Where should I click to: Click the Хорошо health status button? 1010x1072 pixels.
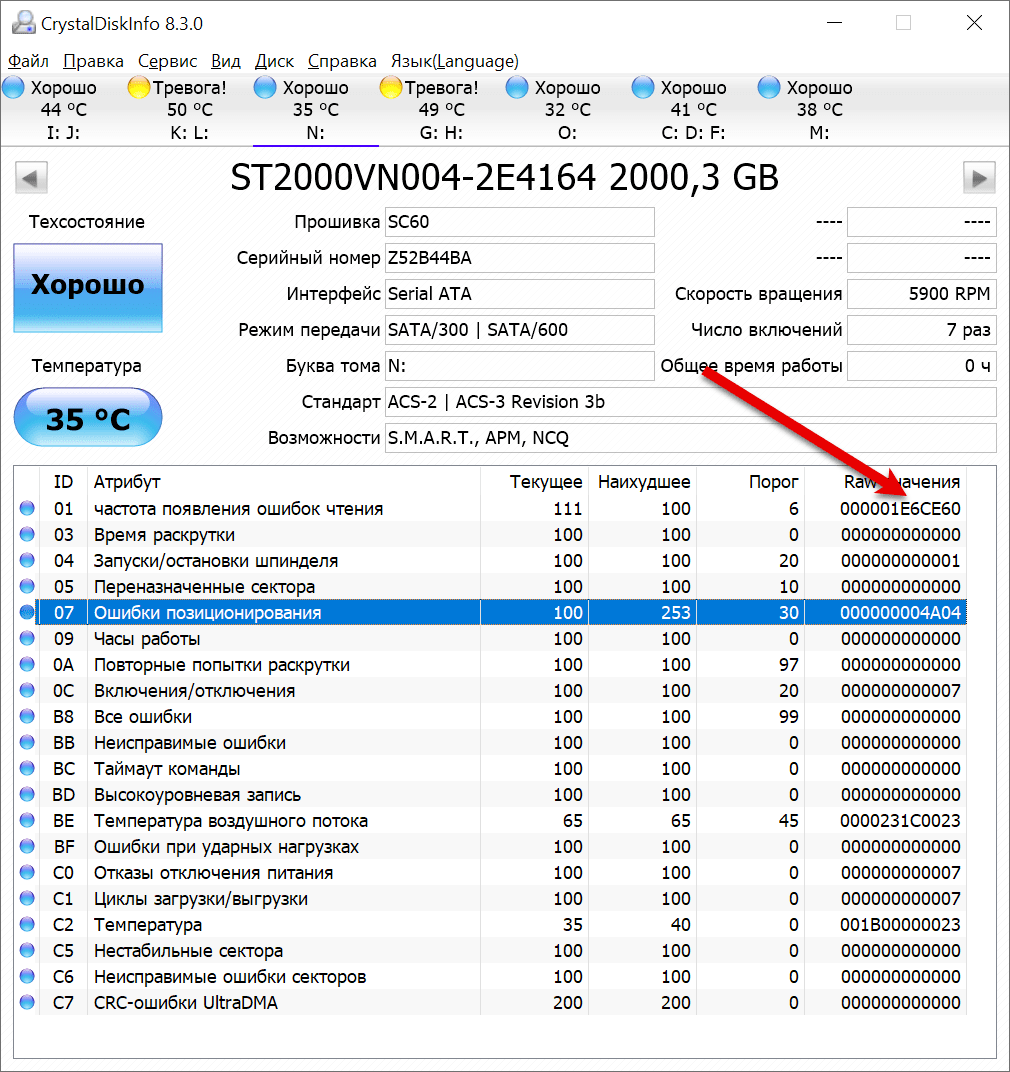[87, 287]
